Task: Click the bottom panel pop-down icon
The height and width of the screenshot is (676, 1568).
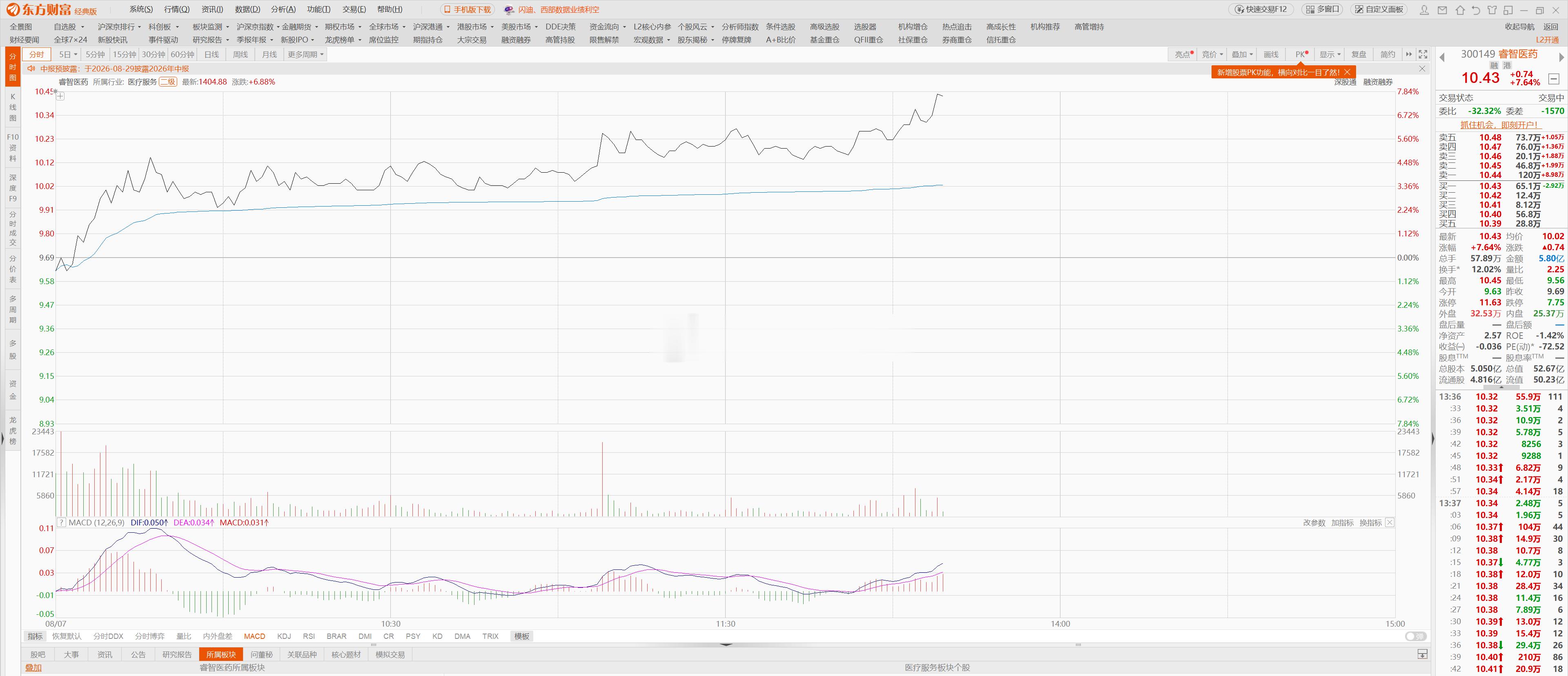Action: (x=1422, y=654)
